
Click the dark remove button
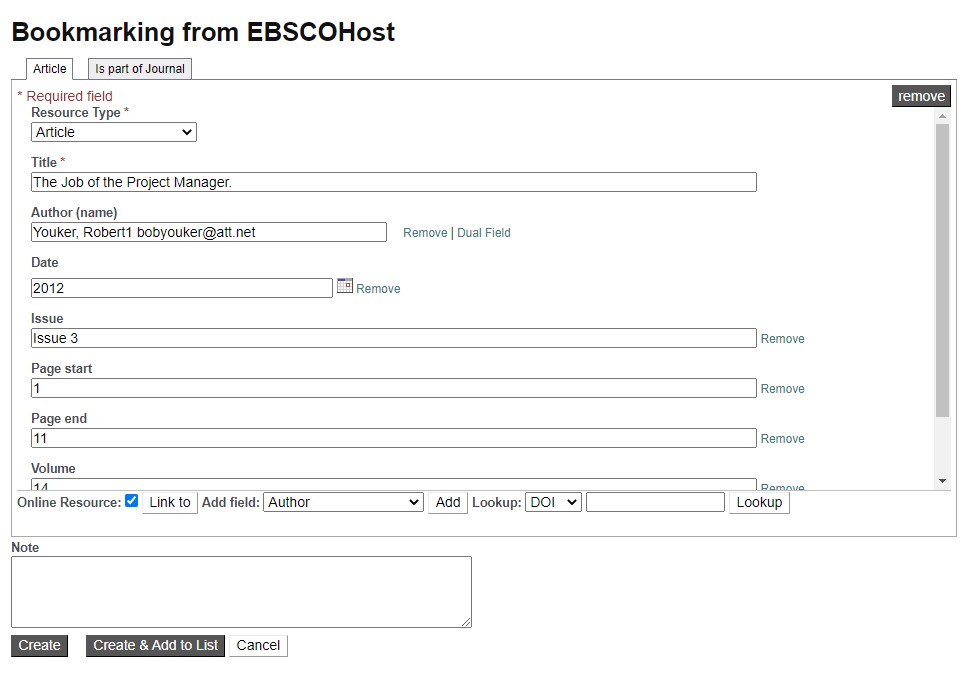pyautogui.click(x=921, y=96)
